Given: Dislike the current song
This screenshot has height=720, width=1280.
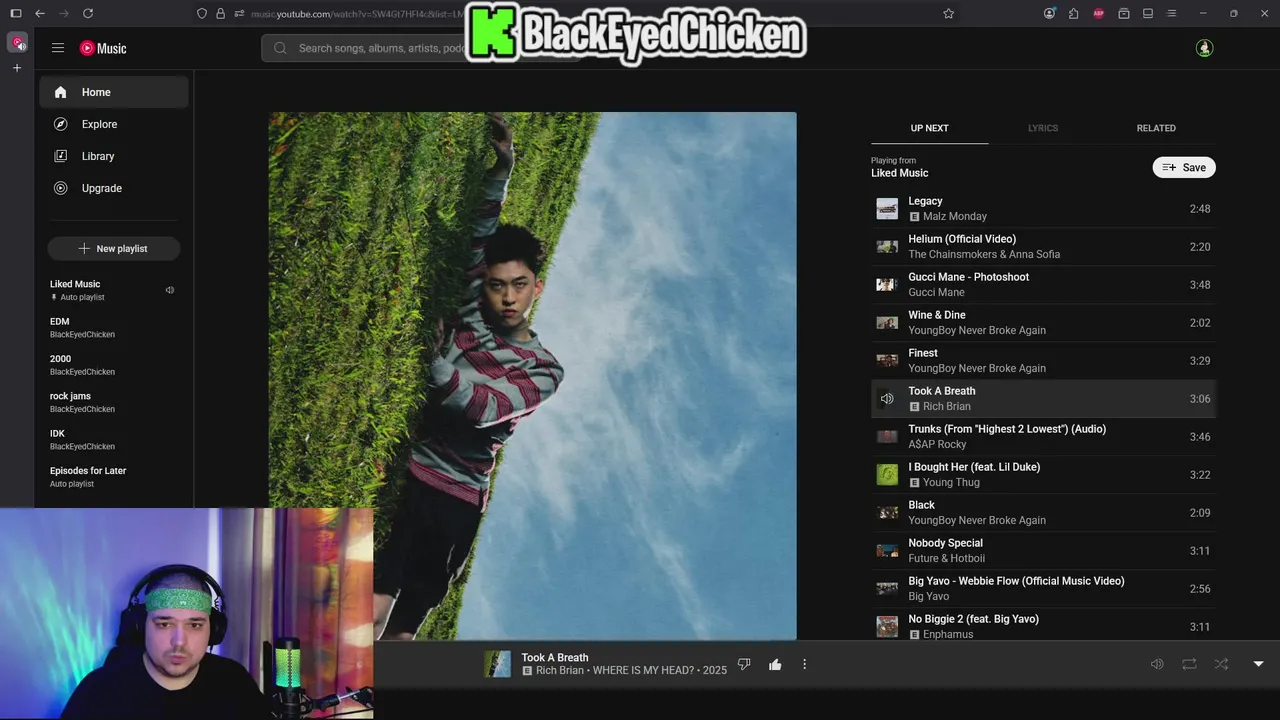Looking at the screenshot, I should click(x=744, y=664).
